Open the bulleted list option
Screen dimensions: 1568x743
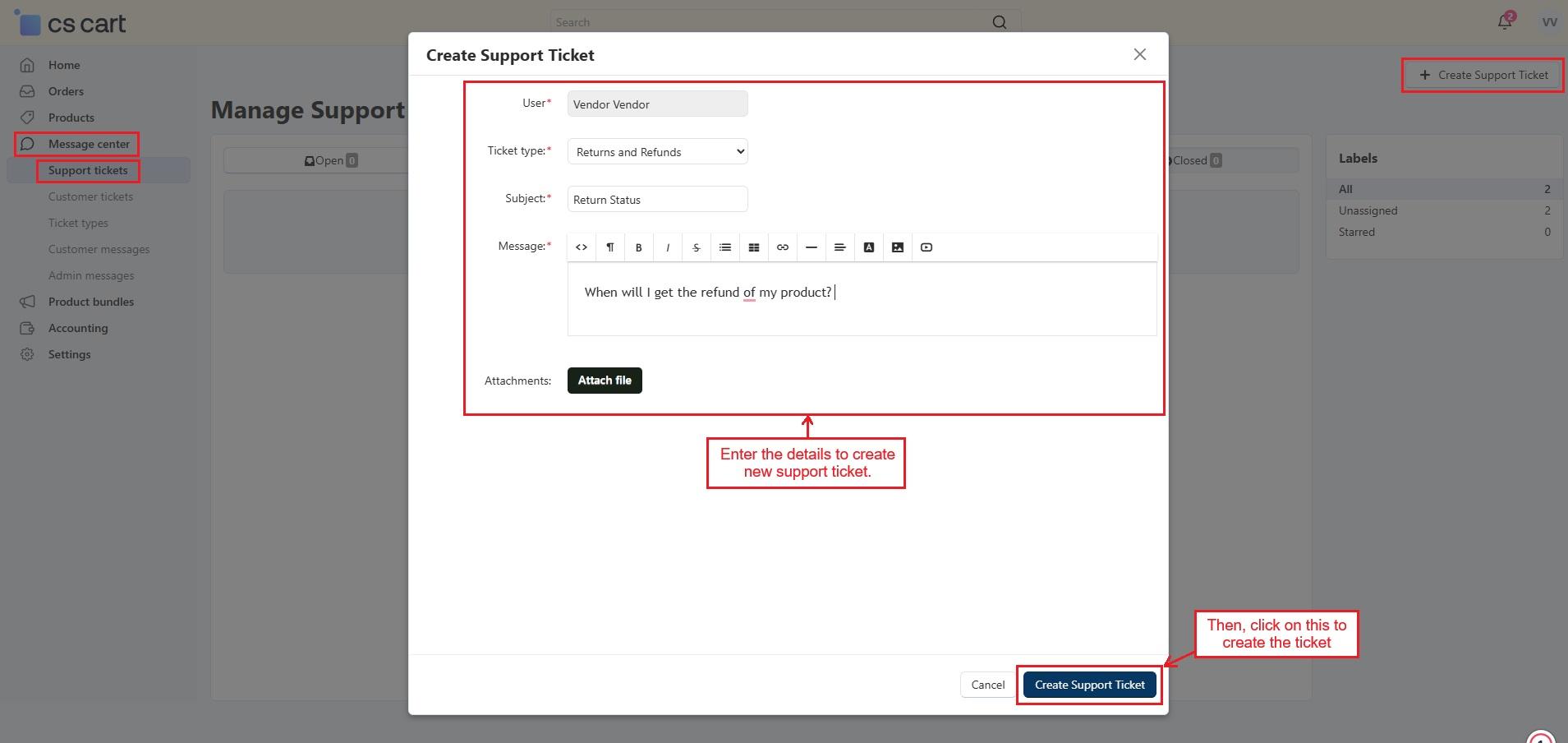click(x=724, y=247)
